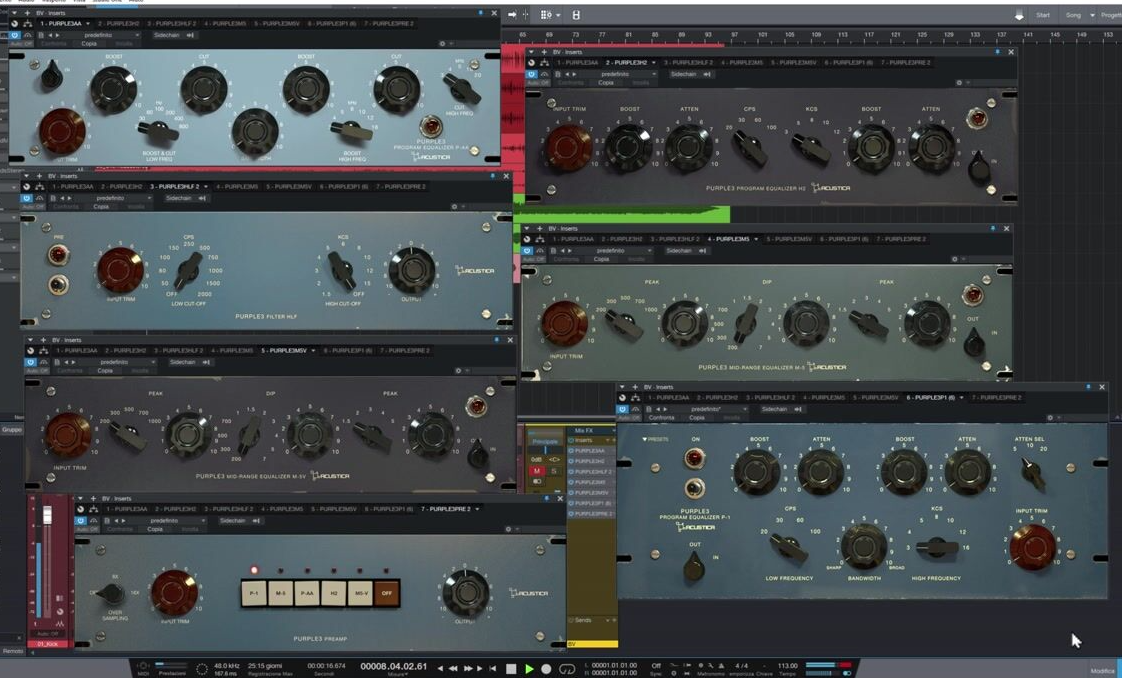Screen dimensions: 1122x678
Task: Select the OFF button on Purple3 Preamp
Action: pos(387,594)
